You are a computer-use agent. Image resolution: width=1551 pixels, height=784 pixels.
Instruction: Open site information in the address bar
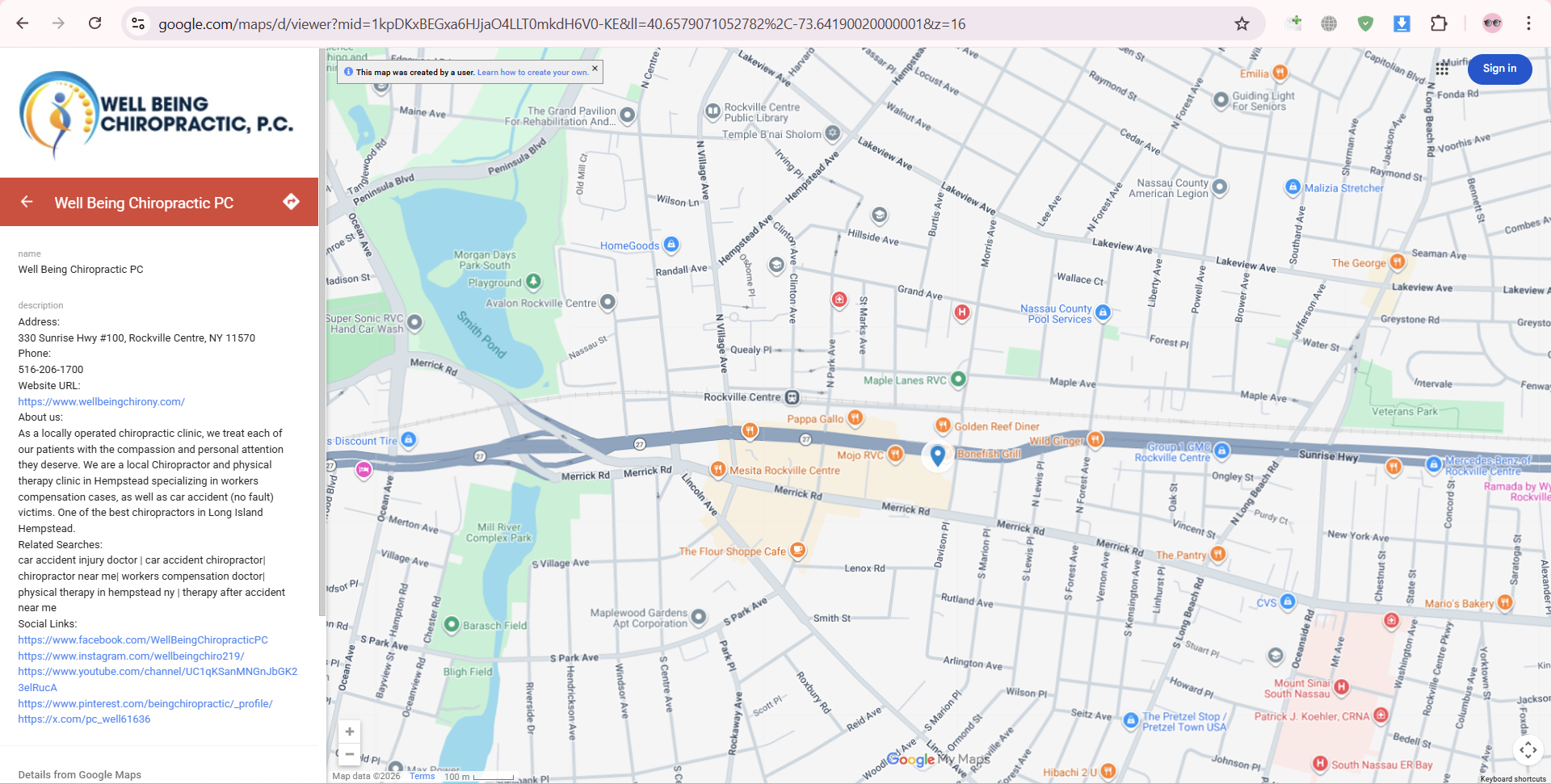tap(137, 23)
